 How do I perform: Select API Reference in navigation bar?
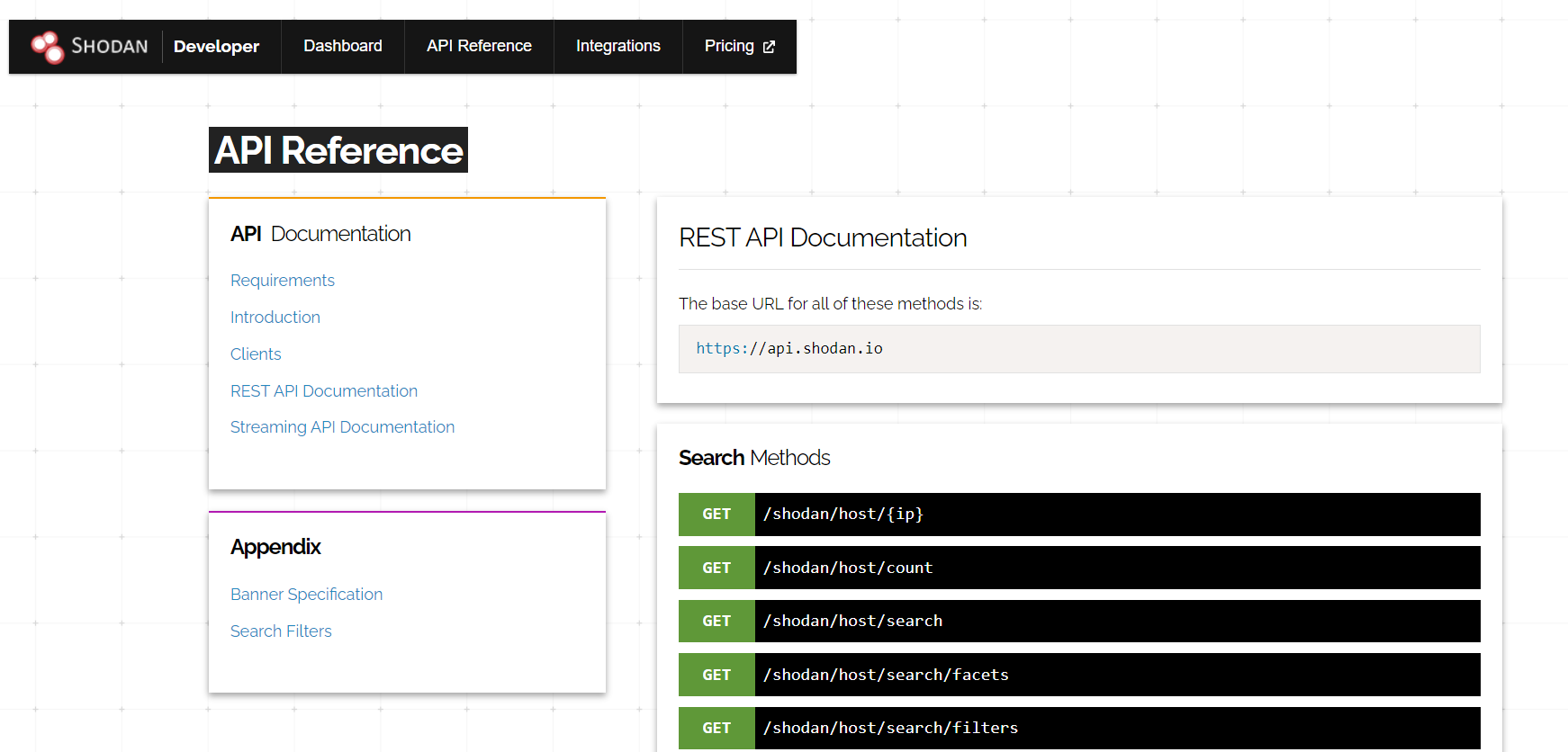click(479, 46)
